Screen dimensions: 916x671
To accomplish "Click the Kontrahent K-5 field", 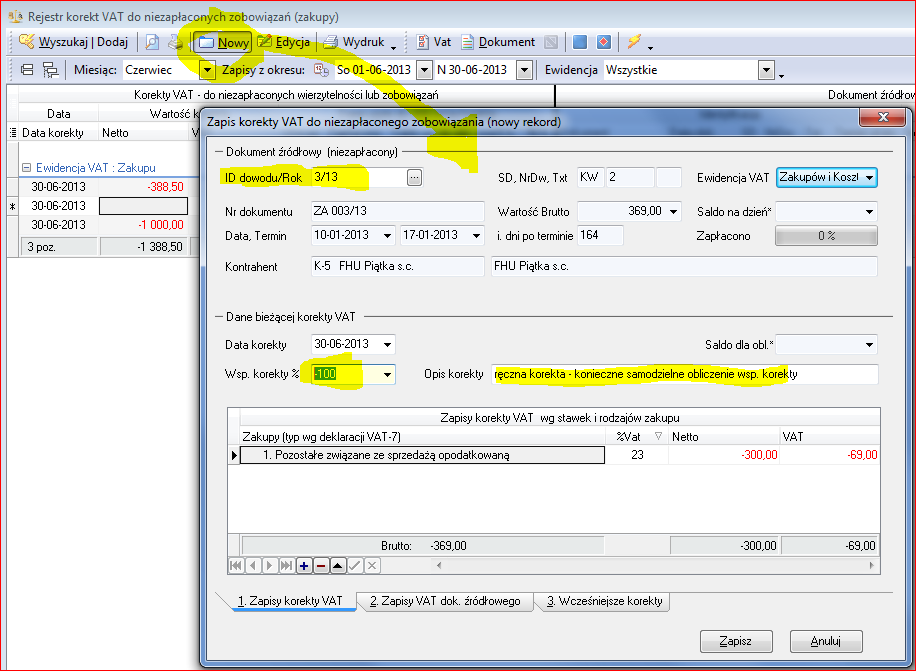I will pos(398,266).
